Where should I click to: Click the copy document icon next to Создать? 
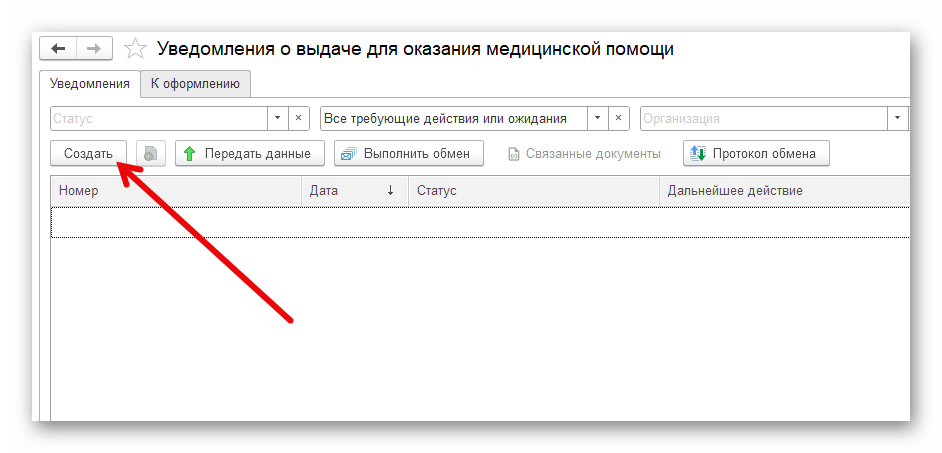(151, 153)
